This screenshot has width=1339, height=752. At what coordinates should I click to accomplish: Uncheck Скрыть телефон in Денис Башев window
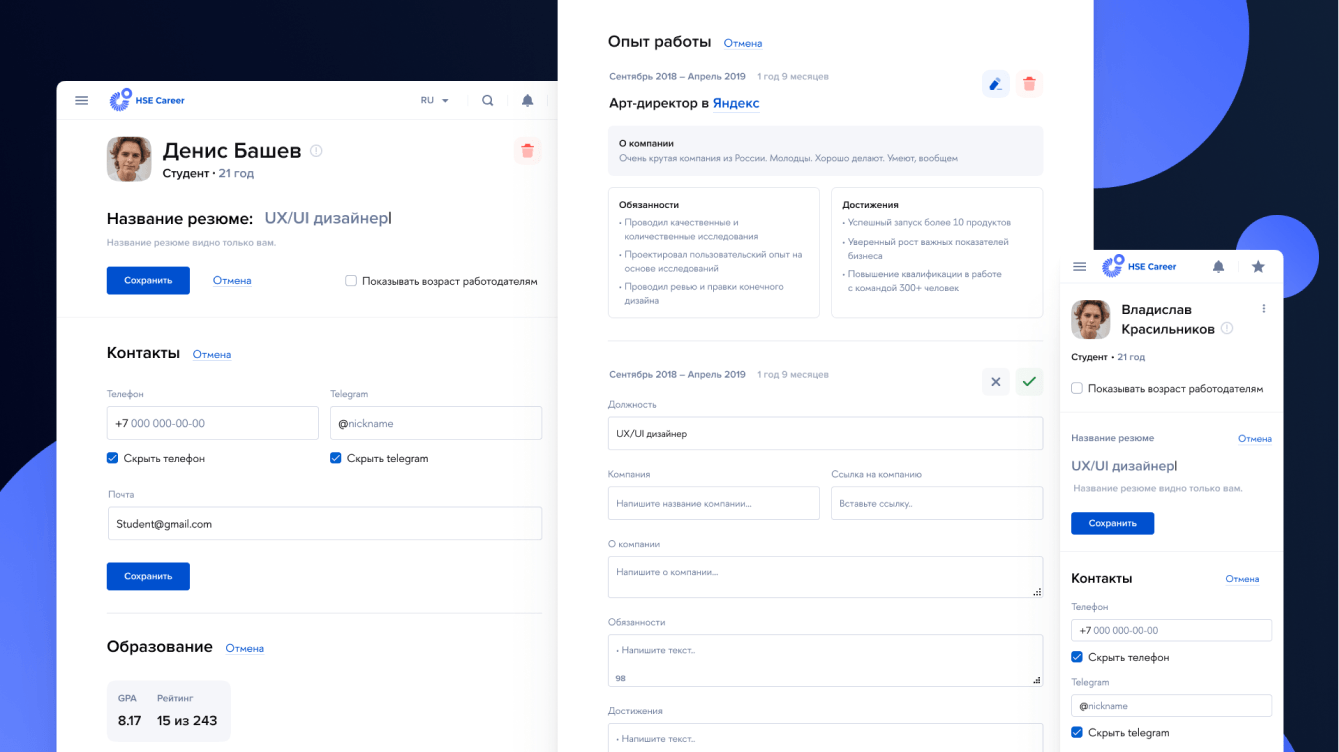pos(113,458)
